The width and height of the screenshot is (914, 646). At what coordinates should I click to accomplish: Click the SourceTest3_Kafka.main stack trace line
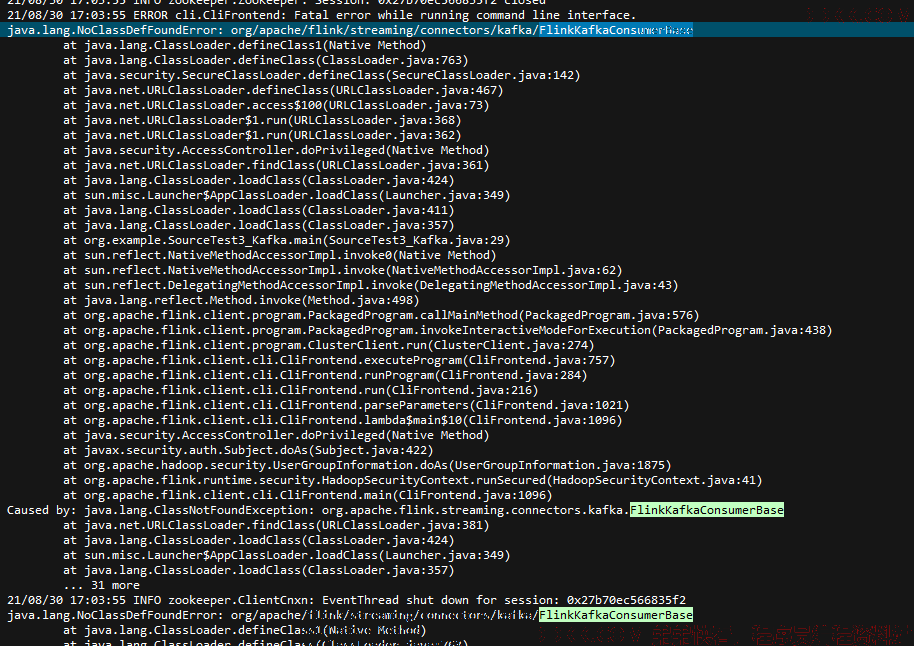[286, 240]
